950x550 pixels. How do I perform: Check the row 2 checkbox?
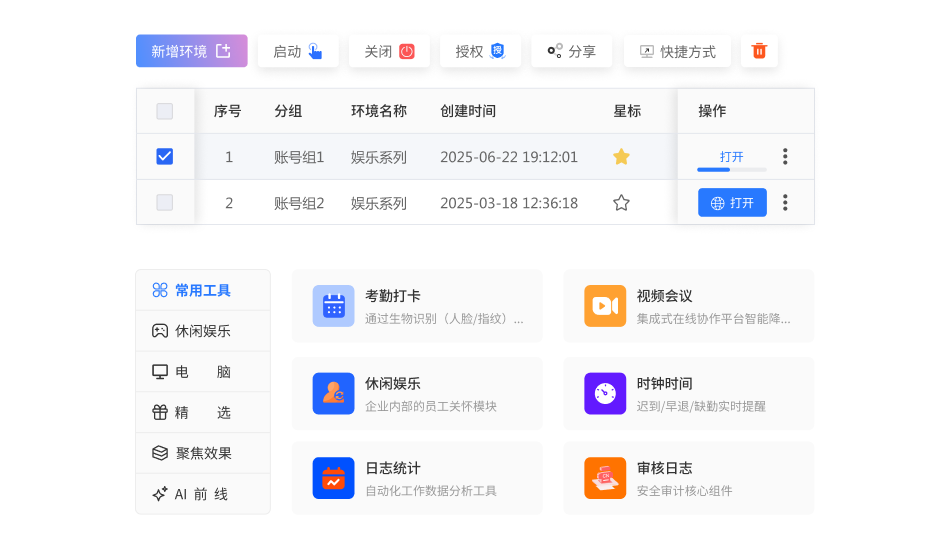point(165,203)
